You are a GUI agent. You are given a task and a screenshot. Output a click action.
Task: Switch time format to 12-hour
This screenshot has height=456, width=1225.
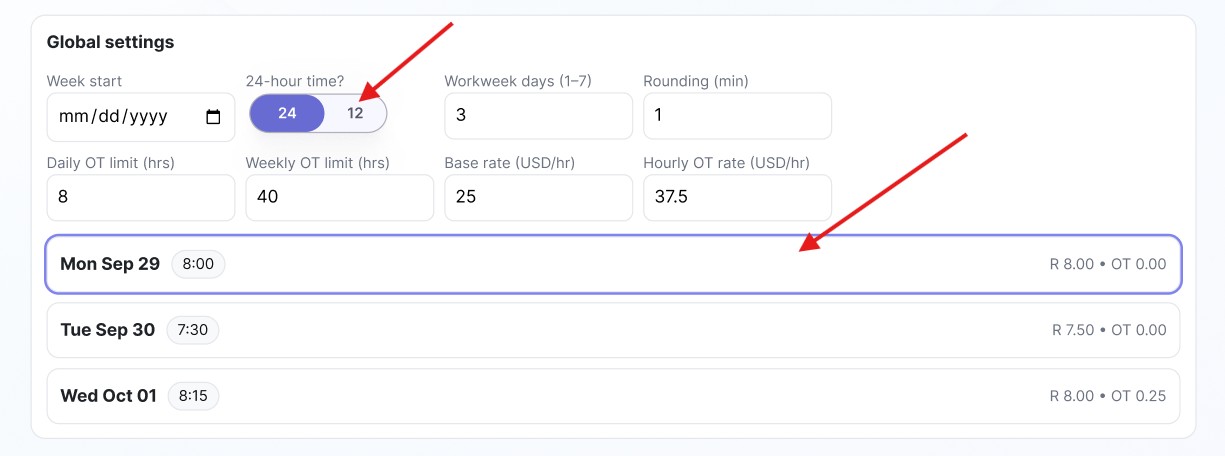355,113
